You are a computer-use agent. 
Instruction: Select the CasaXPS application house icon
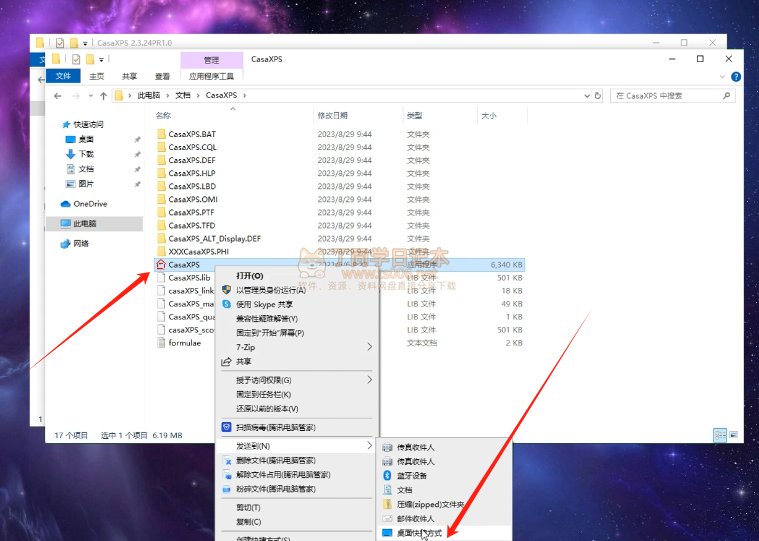(161, 265)
